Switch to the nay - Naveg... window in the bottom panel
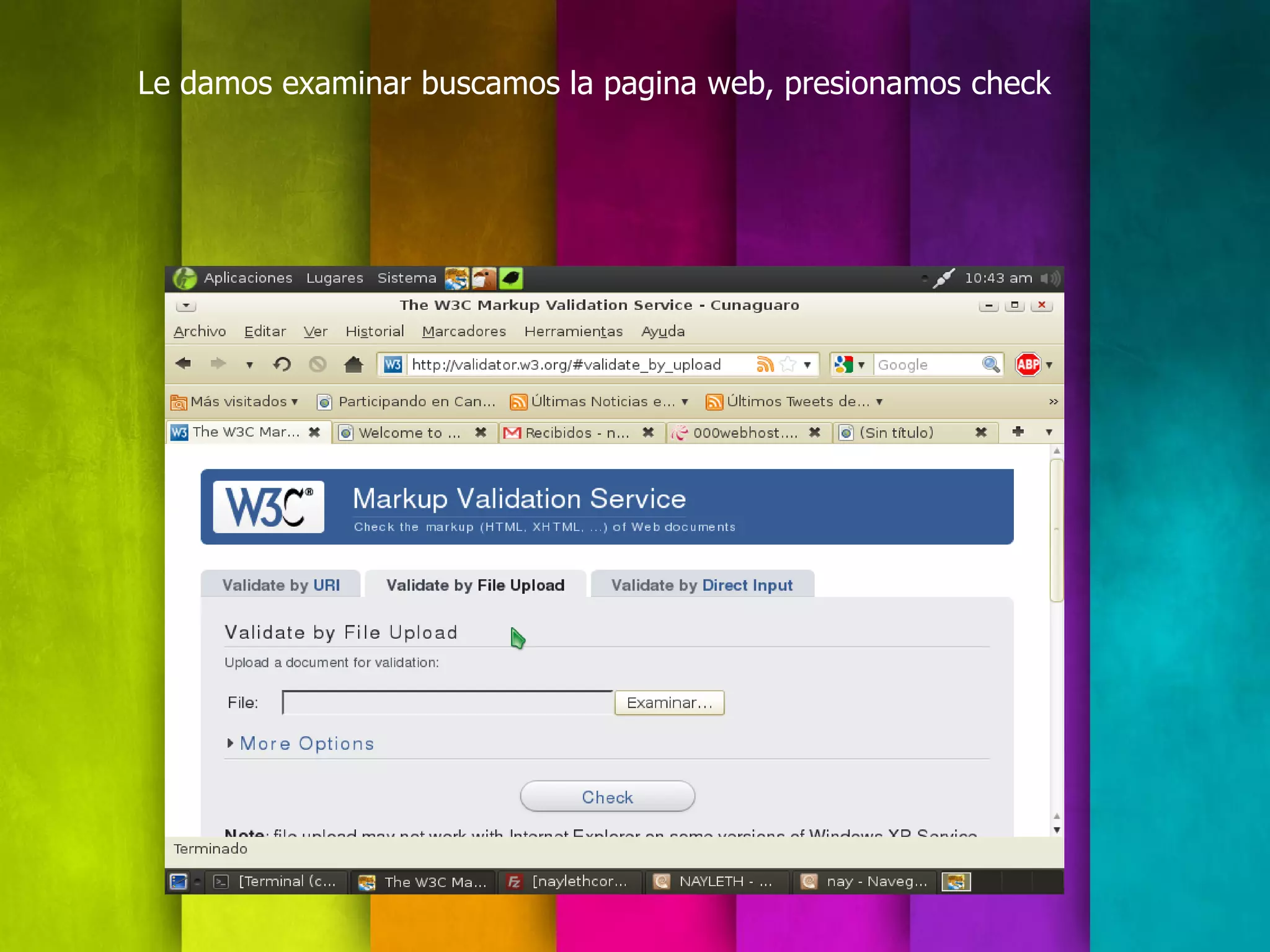The image size is (1270, 952). [866, 881]
